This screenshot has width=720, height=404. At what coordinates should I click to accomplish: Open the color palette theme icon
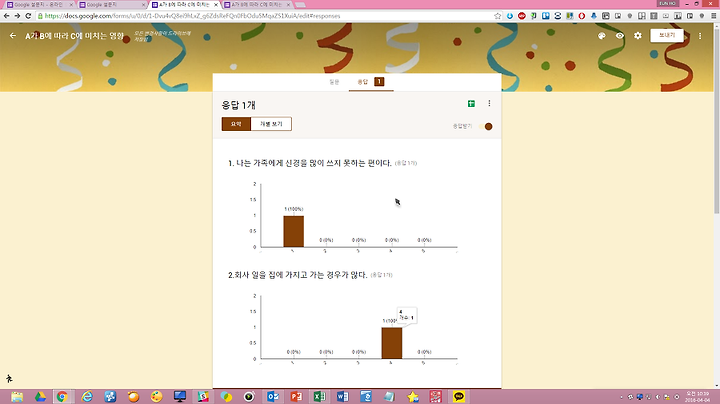[x=602, y=36]
